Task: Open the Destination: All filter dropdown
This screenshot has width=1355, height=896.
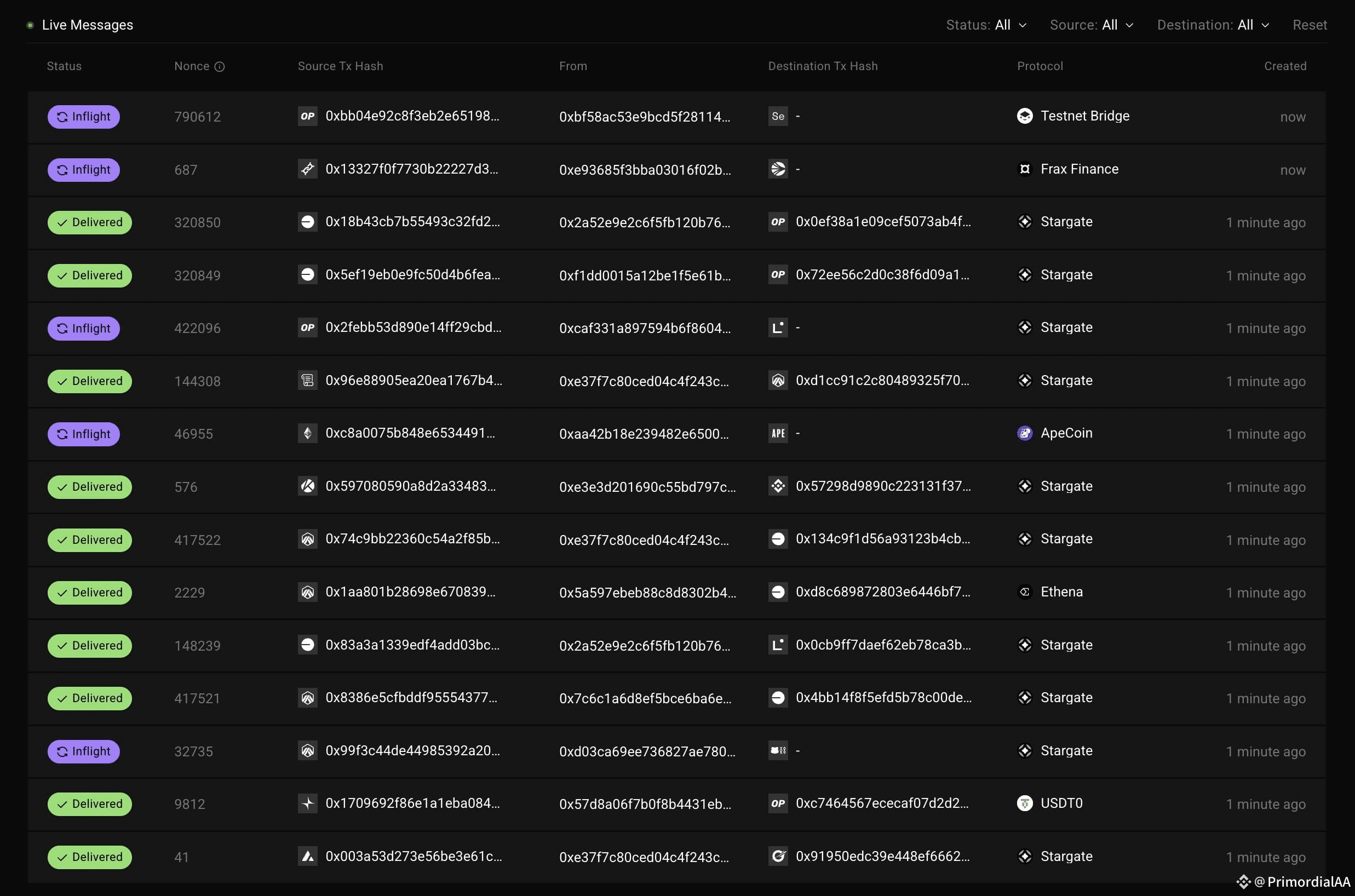Action: point(1213,25)
